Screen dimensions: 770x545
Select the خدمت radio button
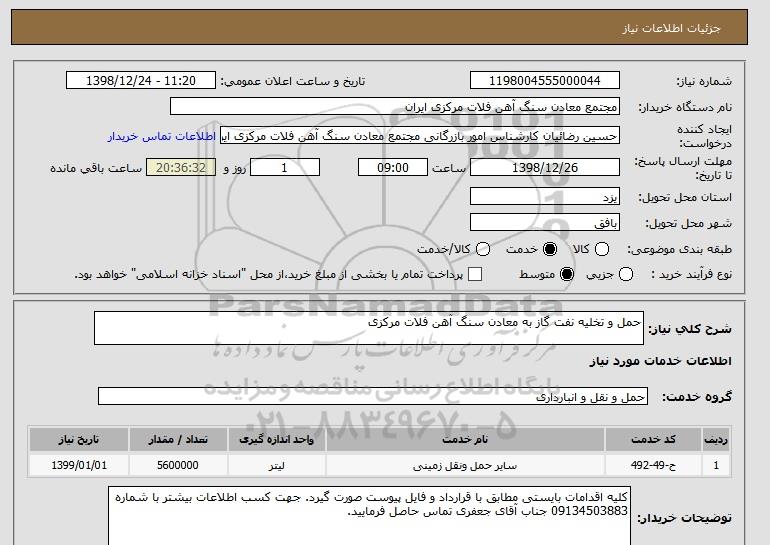(550, 249)
